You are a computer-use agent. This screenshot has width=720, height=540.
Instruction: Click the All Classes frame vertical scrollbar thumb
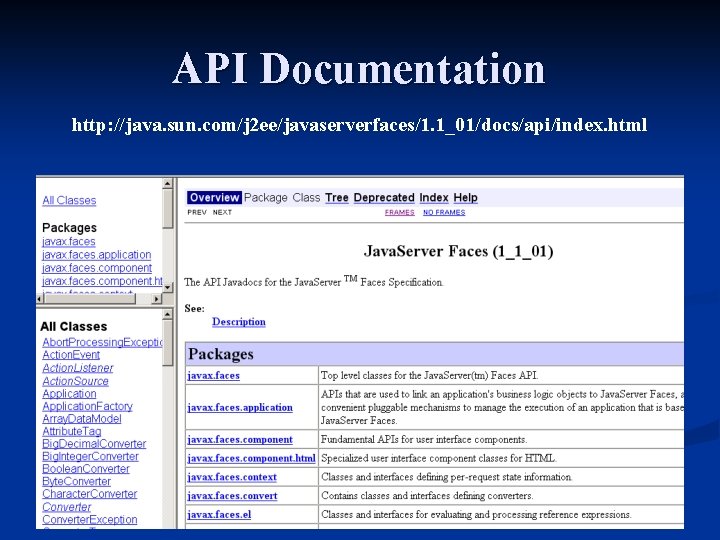(168, 343)
